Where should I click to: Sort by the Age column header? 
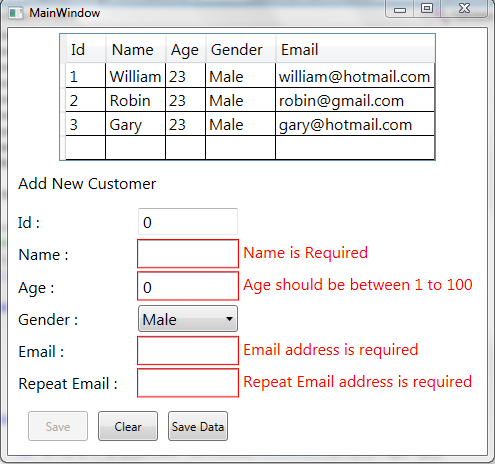coord(186,49)
